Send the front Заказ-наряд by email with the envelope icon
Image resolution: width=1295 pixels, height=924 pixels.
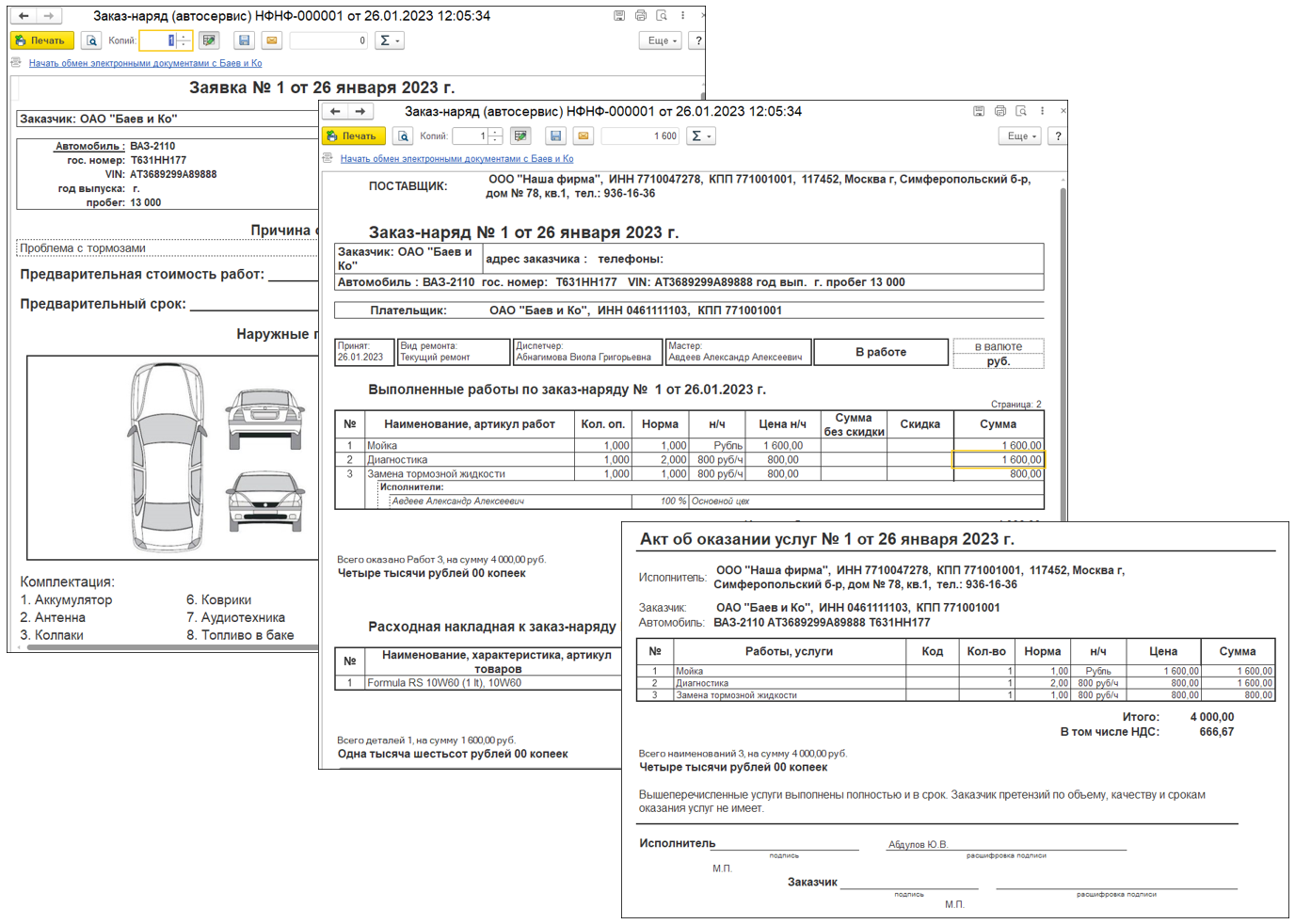pyautogui.click(x=584, y=136)
